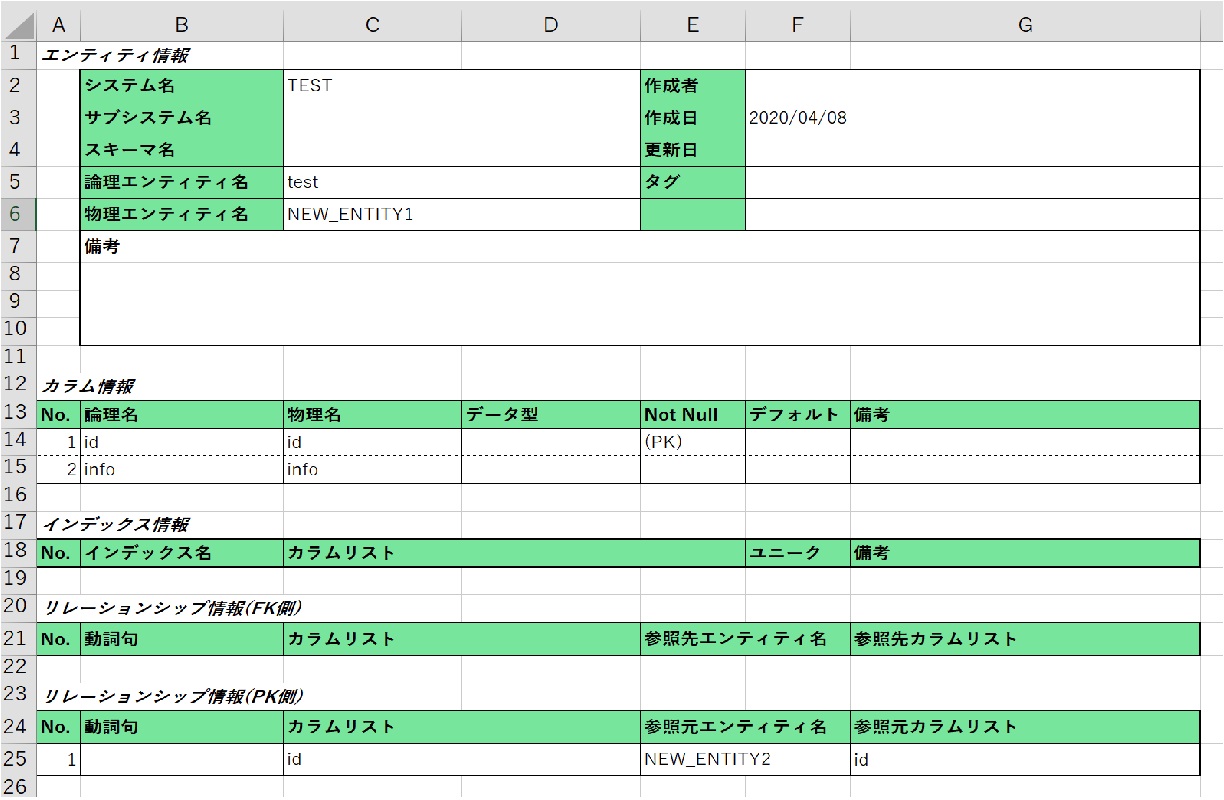Image resolution: width=1224 pixels, height=800 pixels.
Task: Click the システム名 label cell
Action: tap(181, 86)
